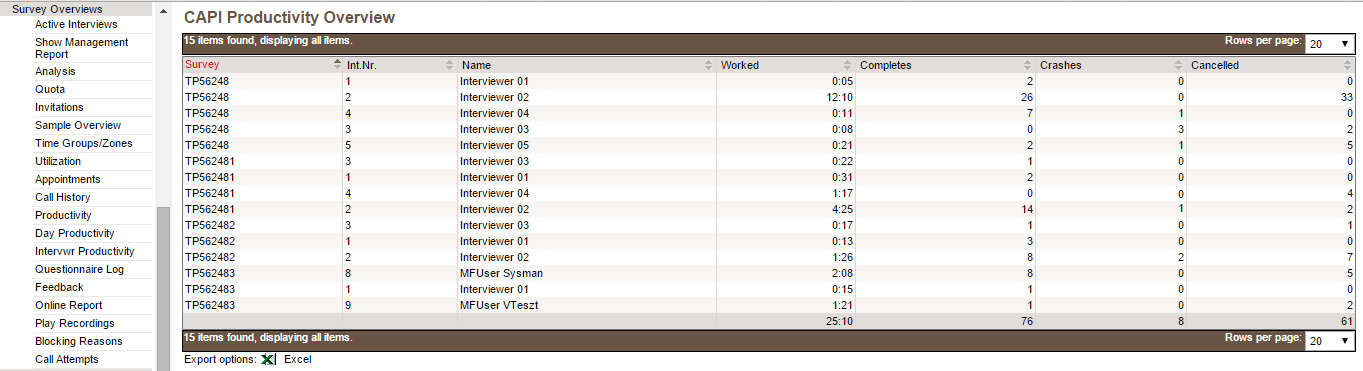The width and height of the screenshot is (1363, 371).
Task: Click total worked time 25:10
Action: click(839, 321)
